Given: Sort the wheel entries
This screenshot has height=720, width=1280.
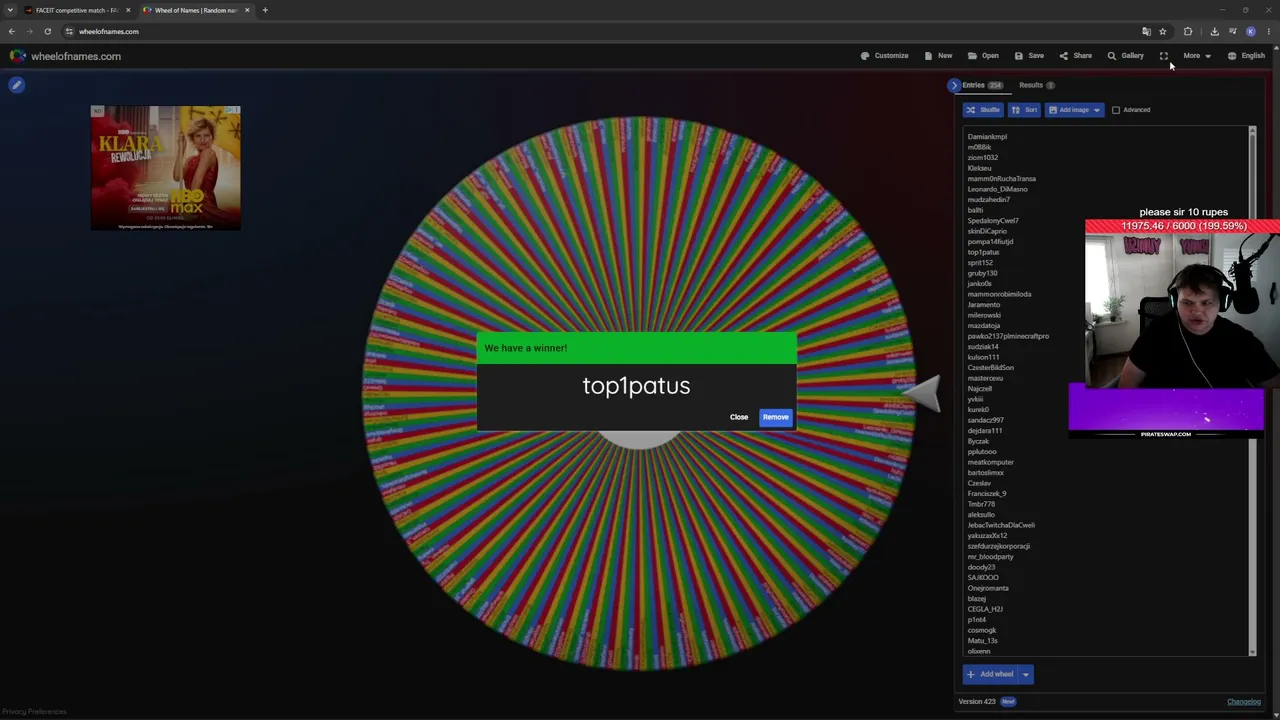Looking at the screenshot, I should click(1024, 110).
